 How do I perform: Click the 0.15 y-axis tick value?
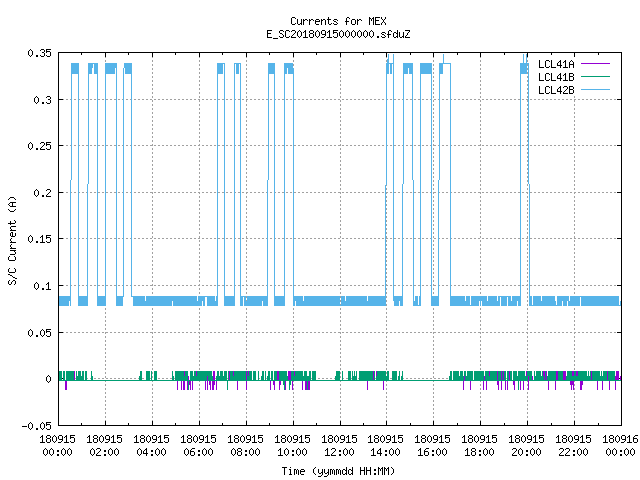click(x=40, y=239)
